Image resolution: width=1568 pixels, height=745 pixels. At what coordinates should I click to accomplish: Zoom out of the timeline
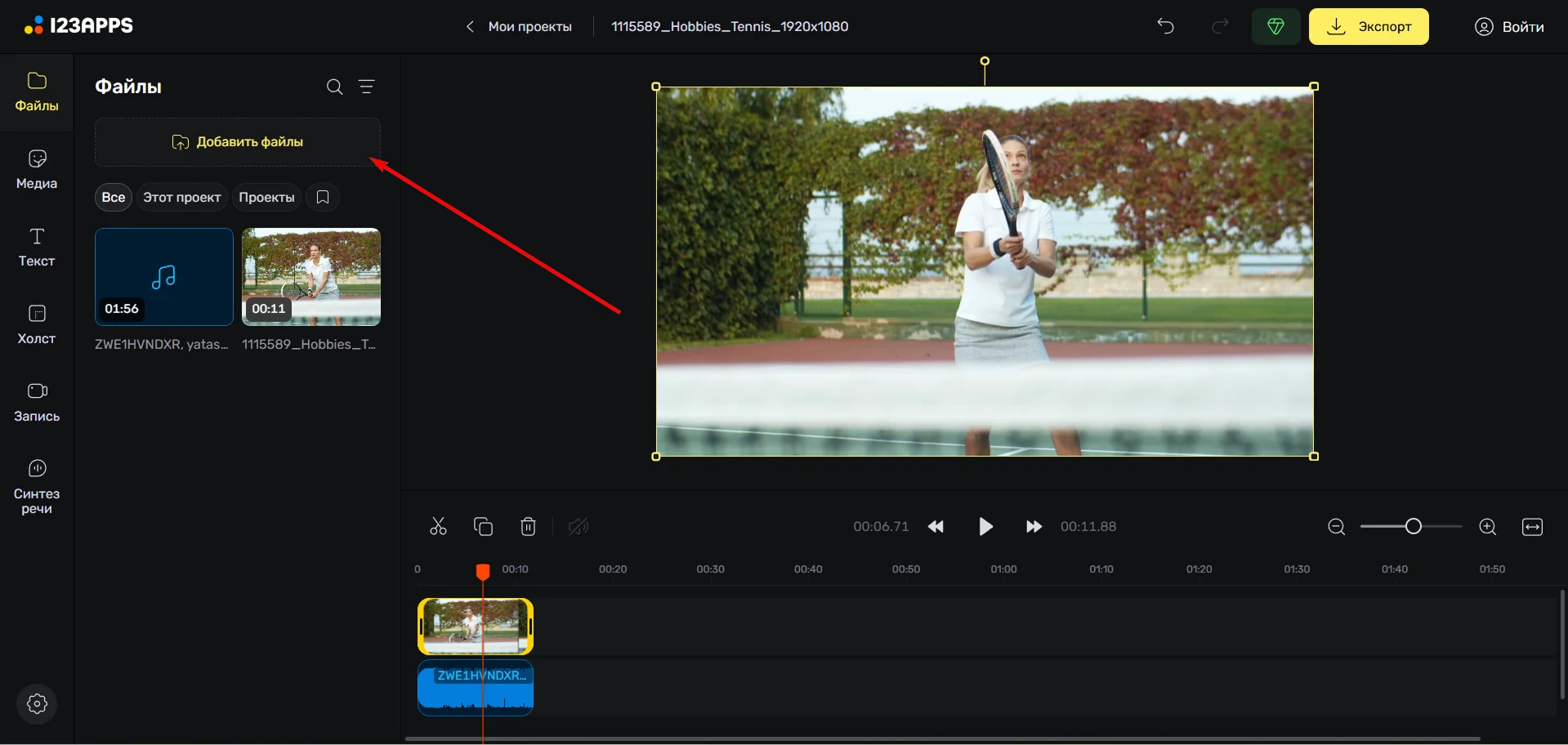pos(1336,527)
